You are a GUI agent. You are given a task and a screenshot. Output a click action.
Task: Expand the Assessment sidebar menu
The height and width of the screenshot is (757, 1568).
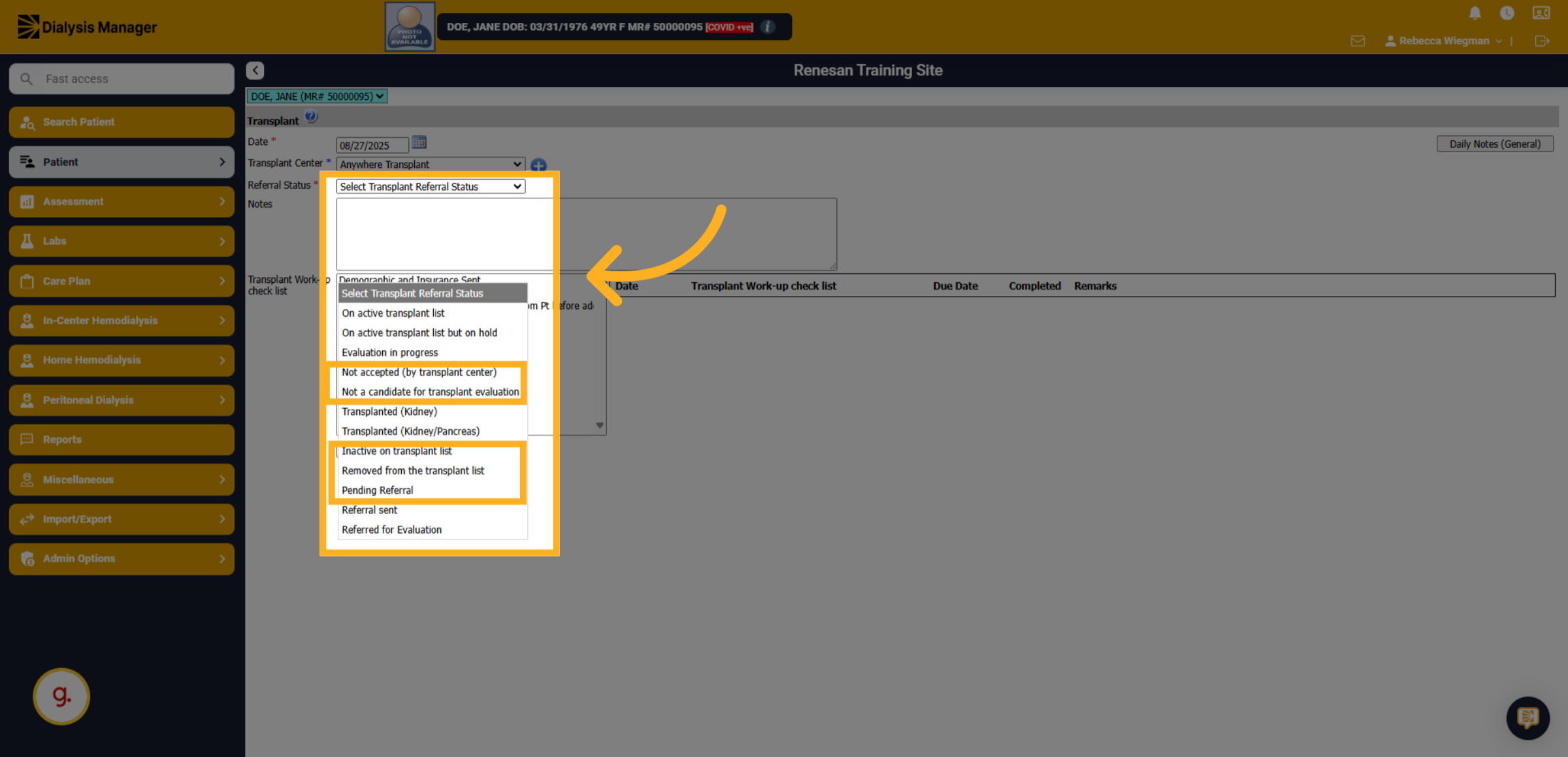(x=122, y=202)
